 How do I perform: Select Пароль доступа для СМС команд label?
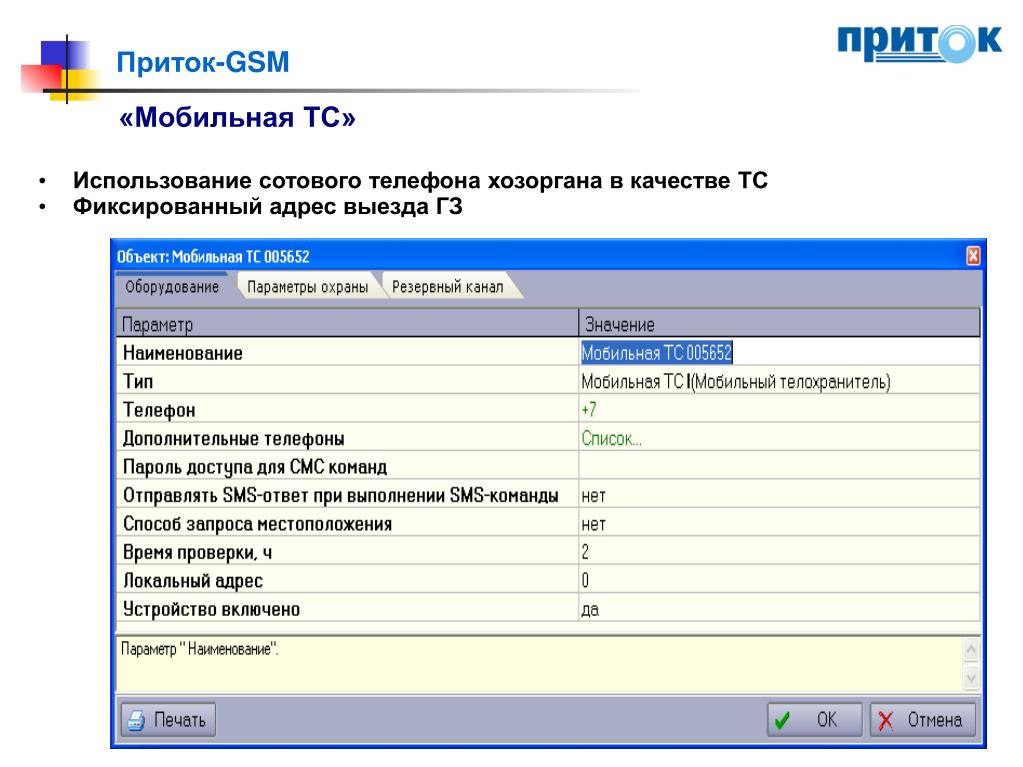click(254, 467)
